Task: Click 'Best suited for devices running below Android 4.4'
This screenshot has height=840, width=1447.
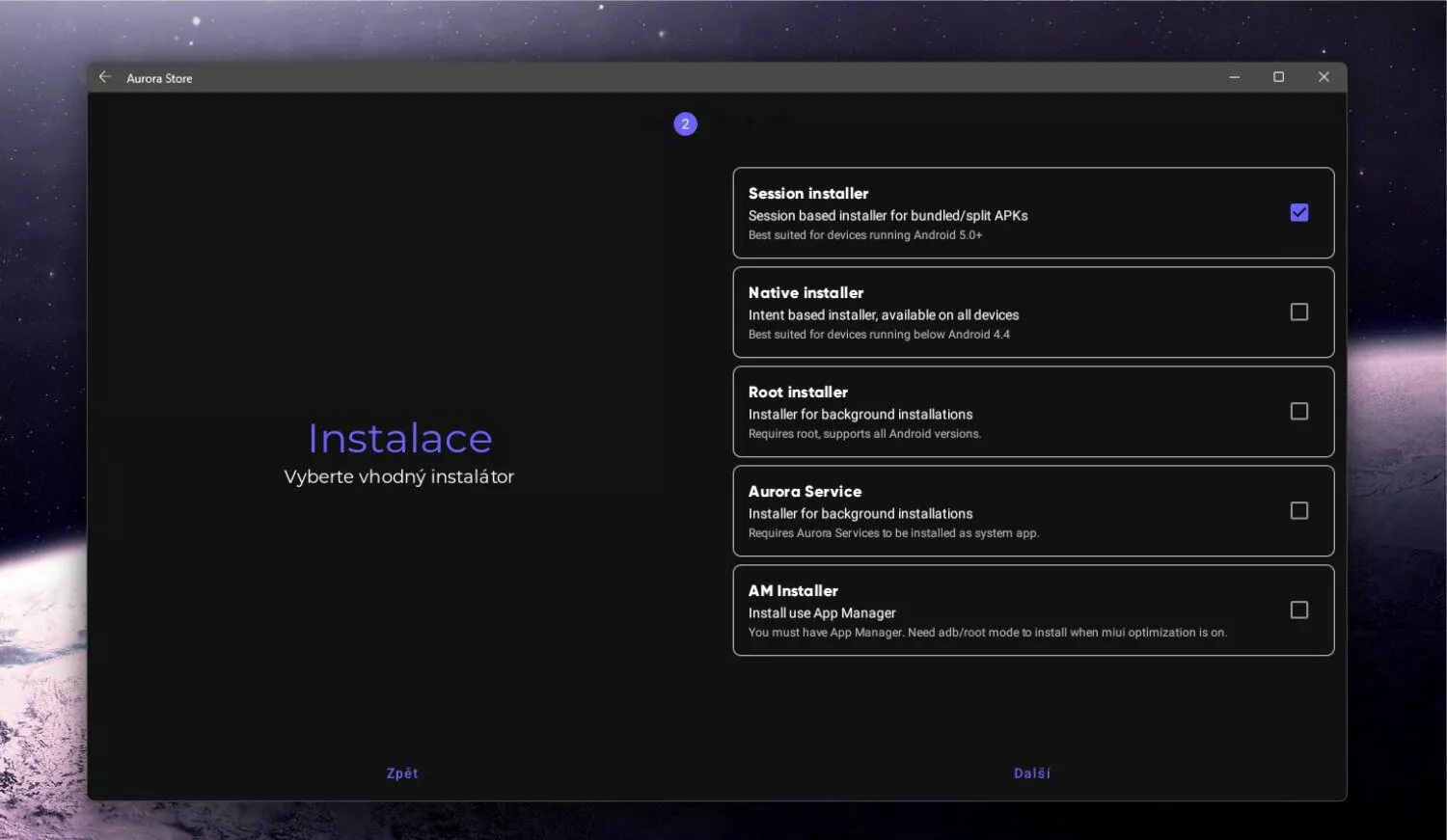Action: click(879, 335)
